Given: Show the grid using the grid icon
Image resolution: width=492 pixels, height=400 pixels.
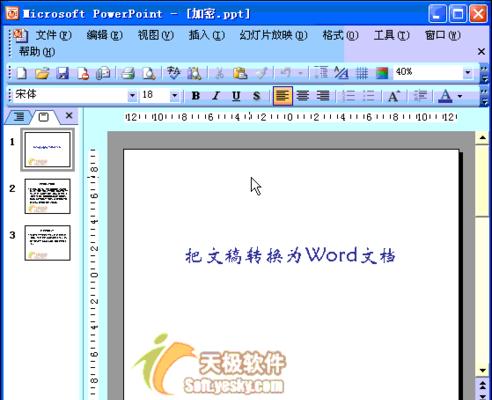Looking at the screenshot, I should [362, 73].
